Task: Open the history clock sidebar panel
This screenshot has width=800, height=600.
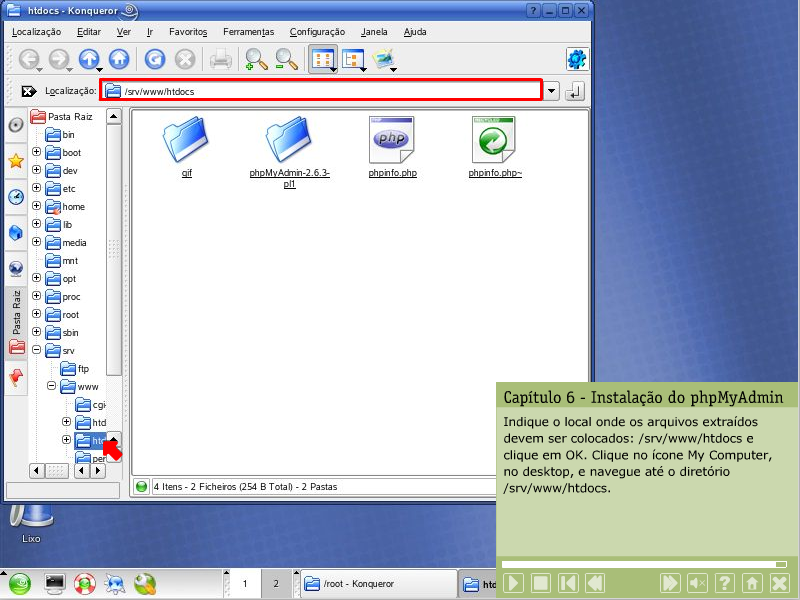Action: (16, 197)
